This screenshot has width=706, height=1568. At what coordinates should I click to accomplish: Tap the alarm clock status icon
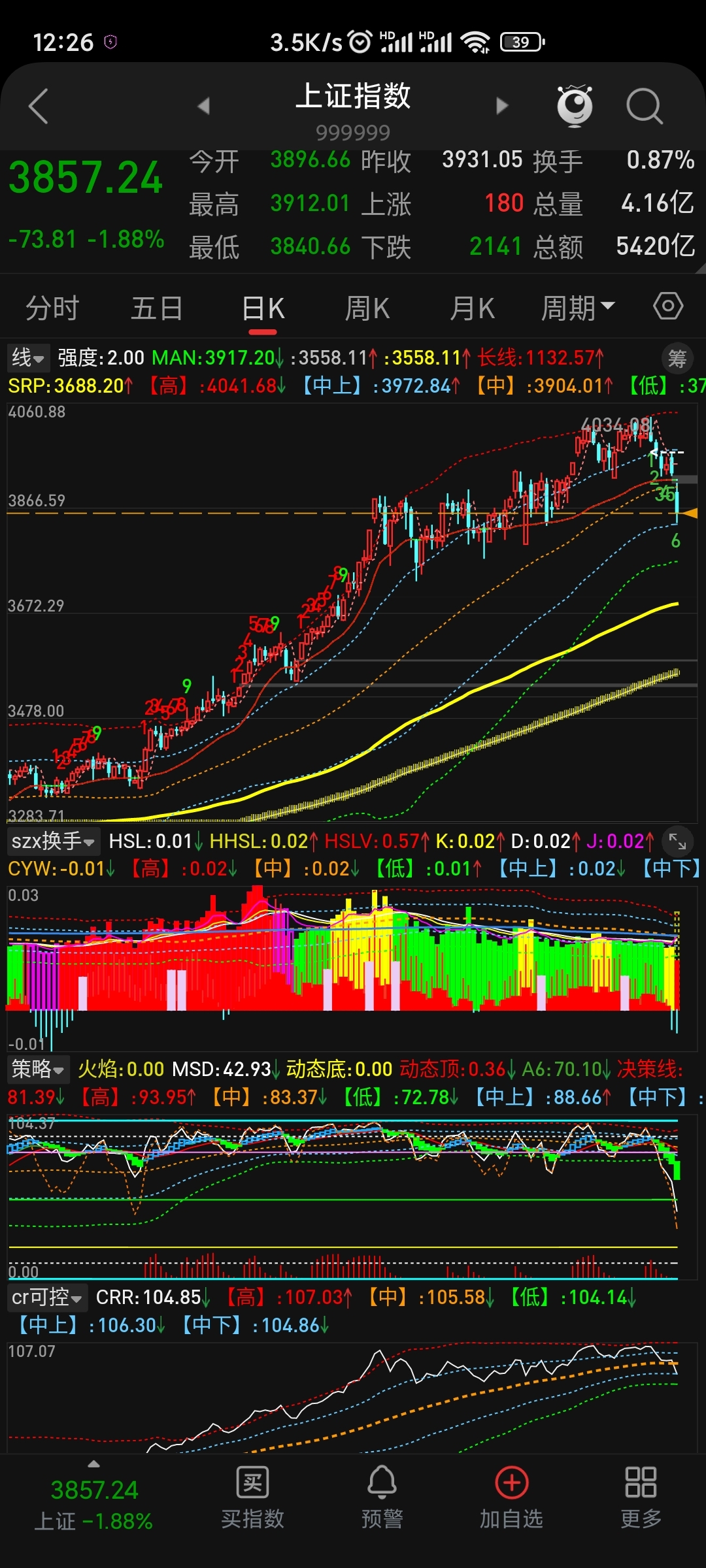coord(360,42)
